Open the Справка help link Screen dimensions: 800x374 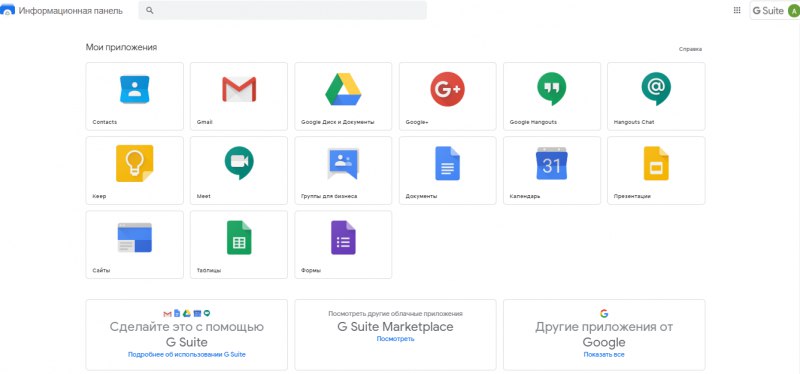pyautogui.click(x=690, y=49)
